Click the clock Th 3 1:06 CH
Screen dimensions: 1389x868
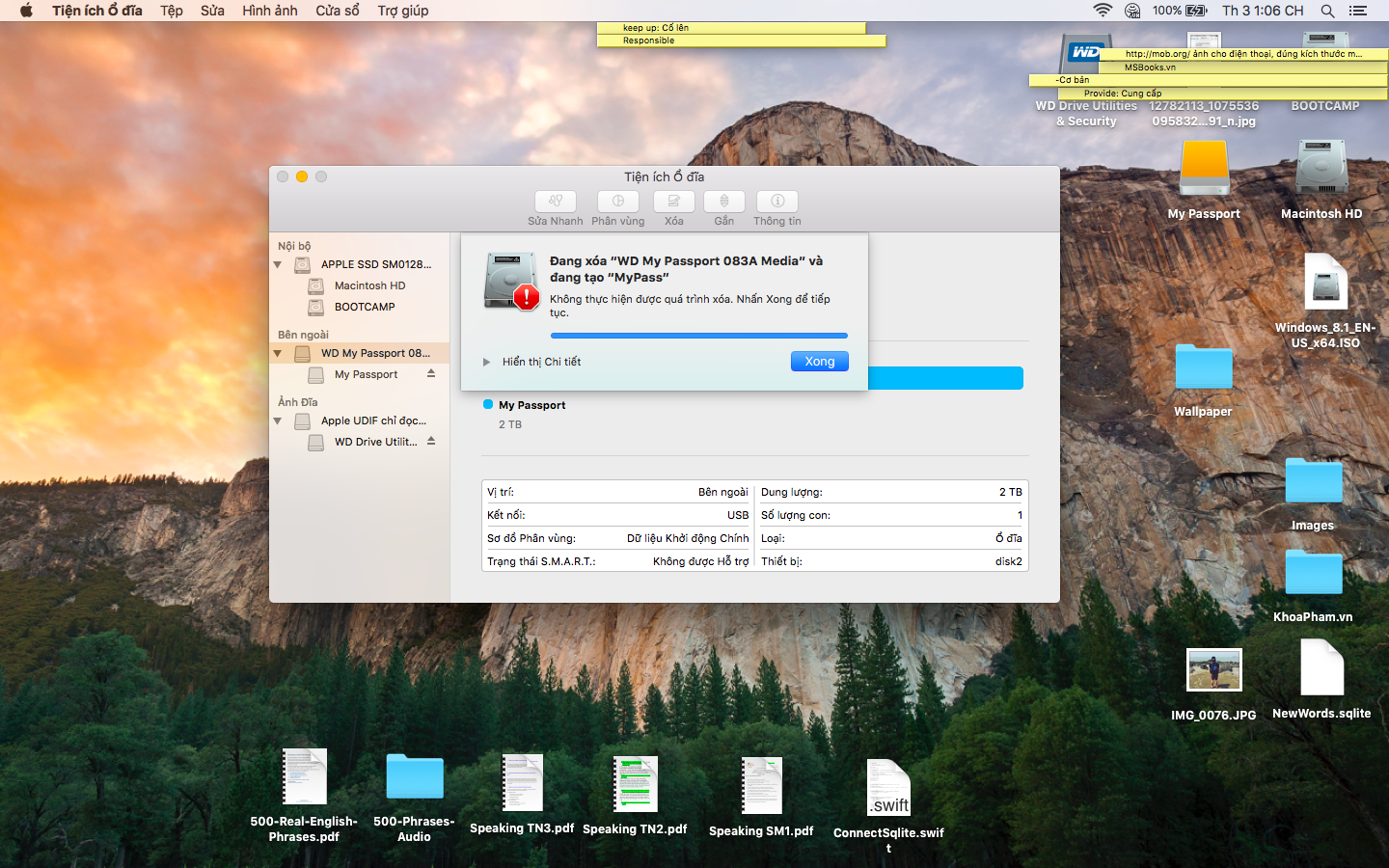(x=1263, y=11)
